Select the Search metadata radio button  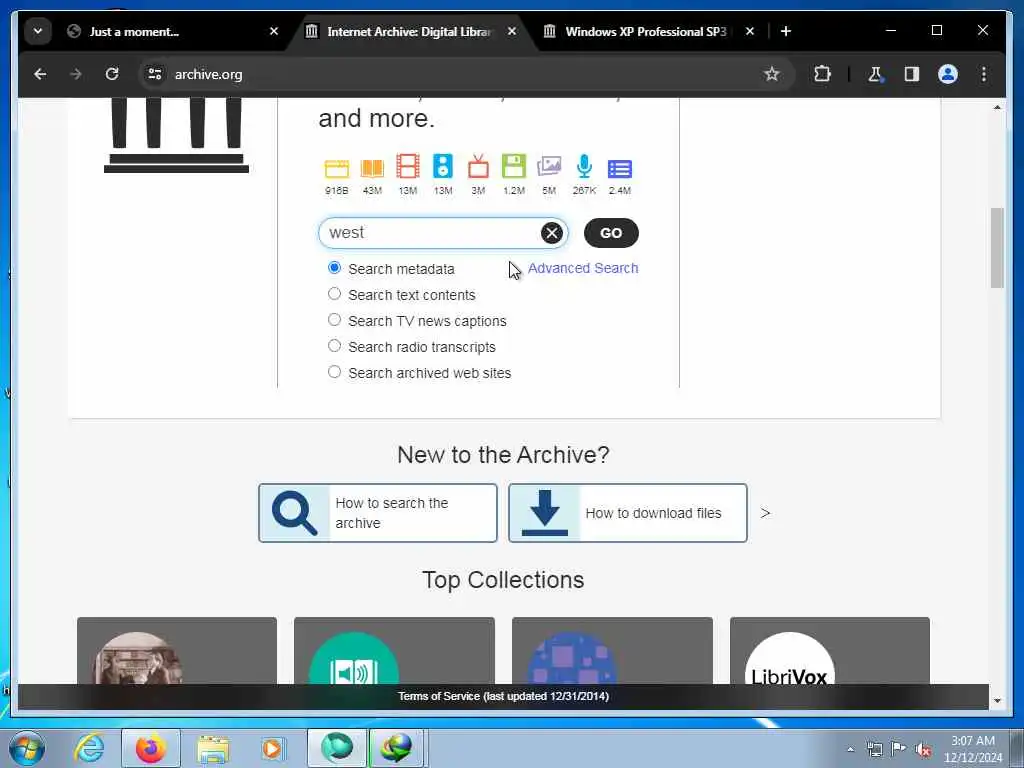point(334,268)
